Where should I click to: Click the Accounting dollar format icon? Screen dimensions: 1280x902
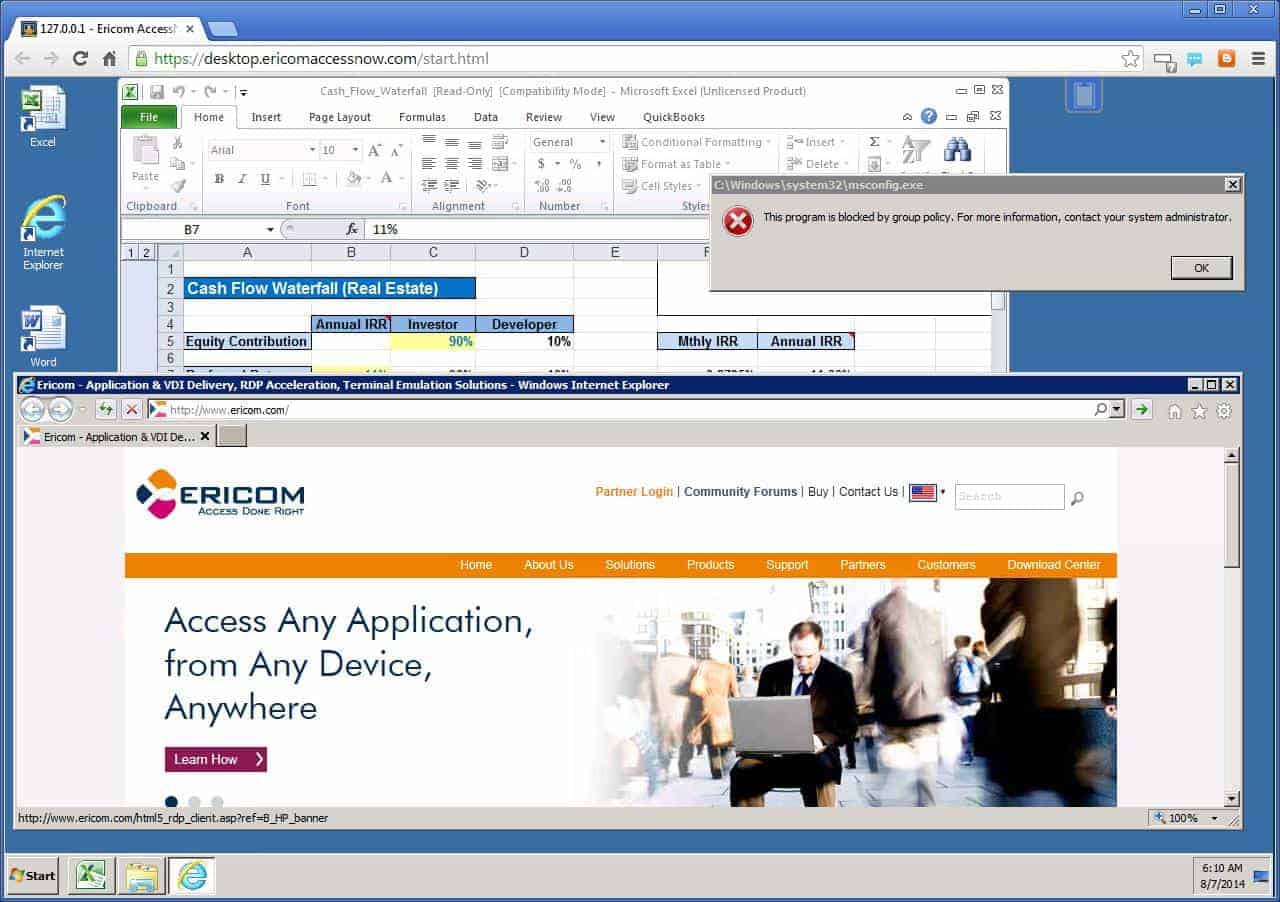[542, 164]
